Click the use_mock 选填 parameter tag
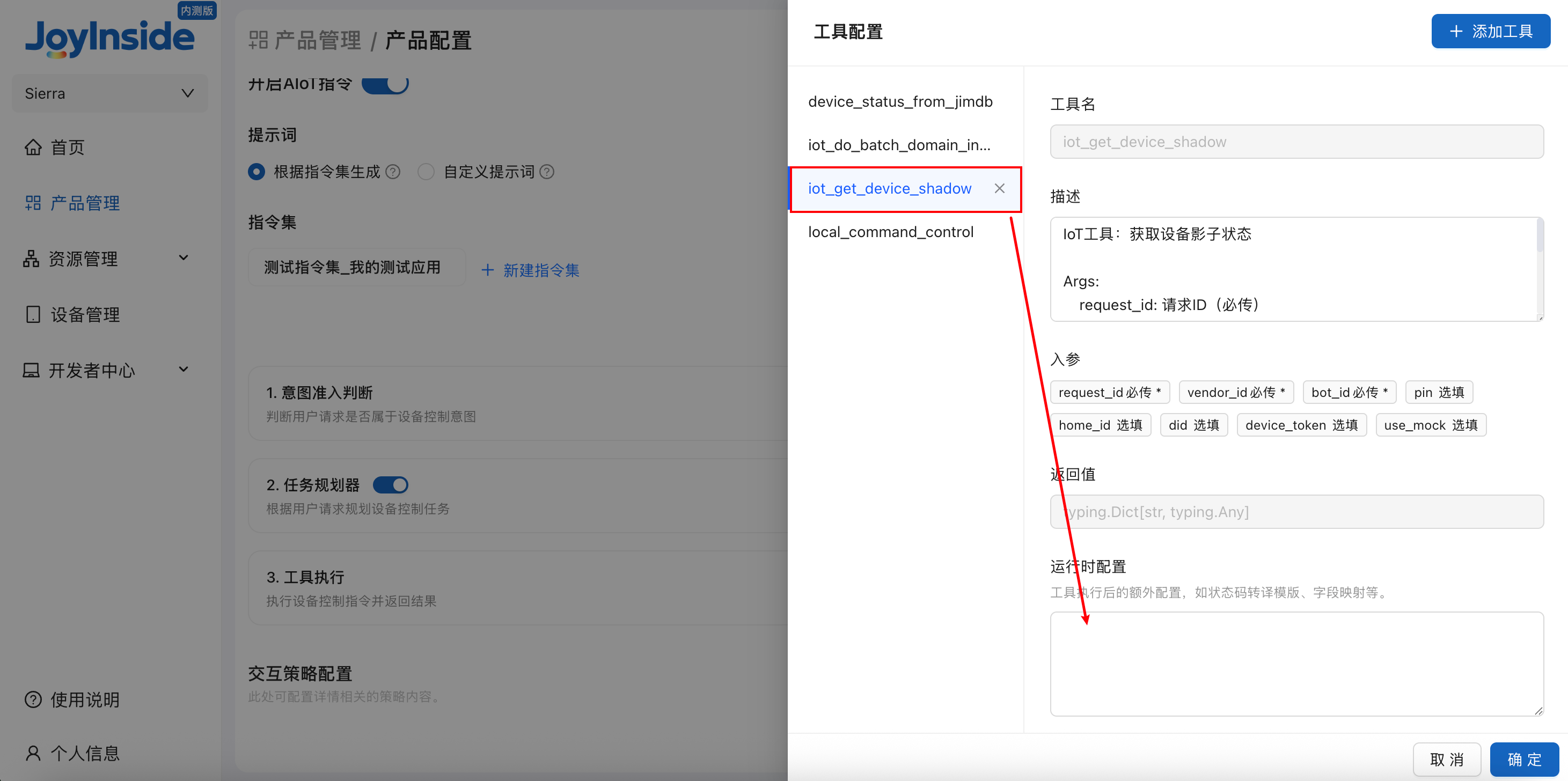1568x781 pixels. coord(1431,425)
